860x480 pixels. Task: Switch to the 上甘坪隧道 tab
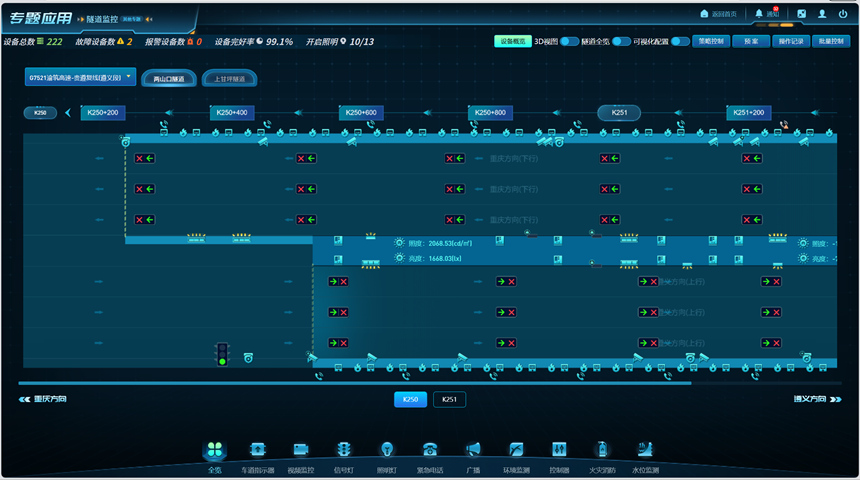click(x=229, y=79)
